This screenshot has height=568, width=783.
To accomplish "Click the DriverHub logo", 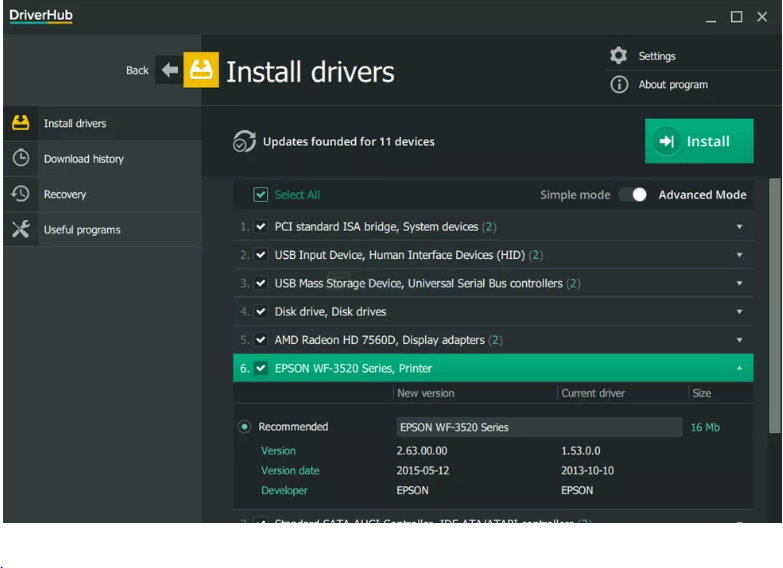I will [41, 15].
